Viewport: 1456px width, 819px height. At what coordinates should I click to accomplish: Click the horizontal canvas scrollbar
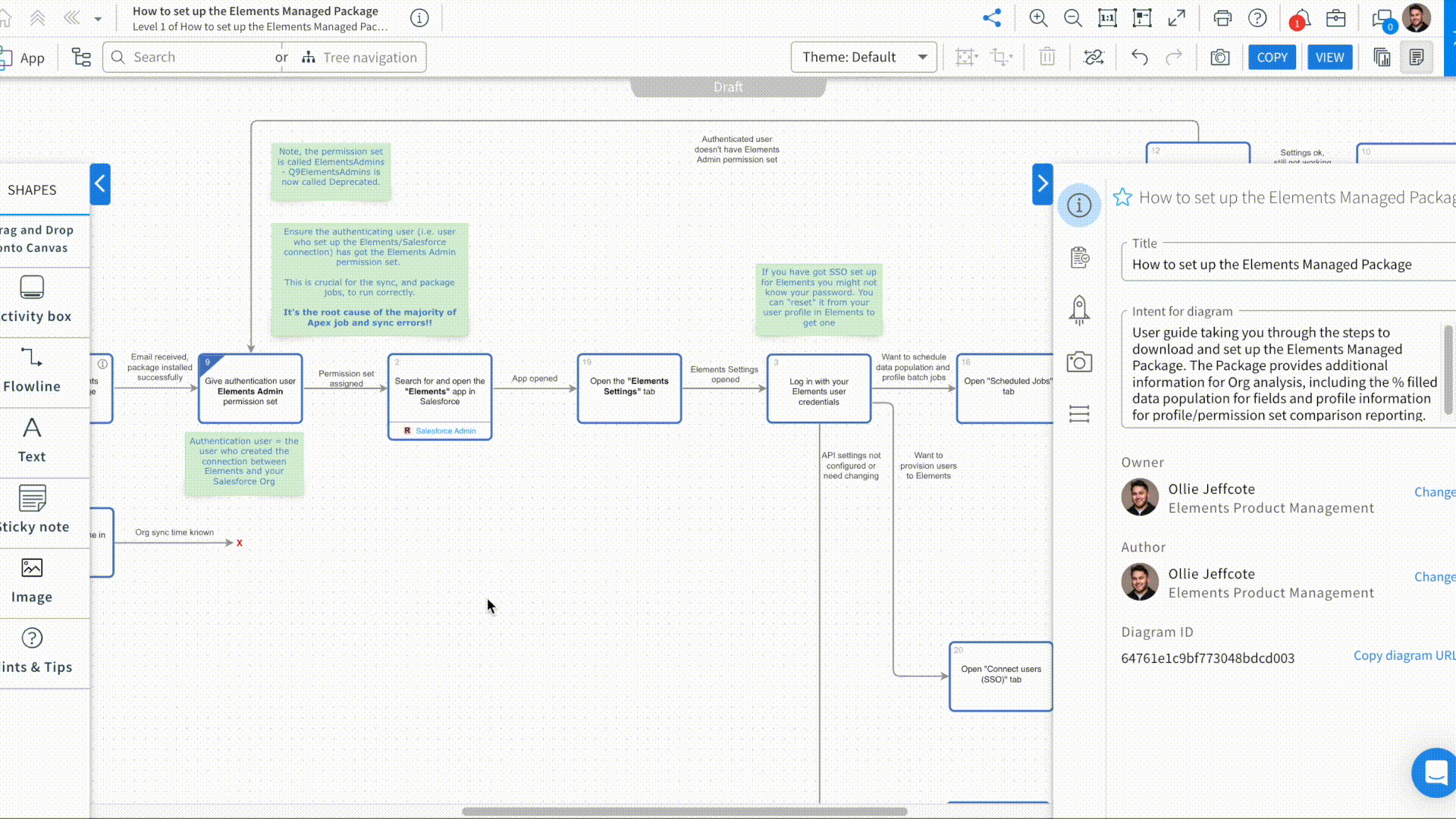tap(684, 811)
